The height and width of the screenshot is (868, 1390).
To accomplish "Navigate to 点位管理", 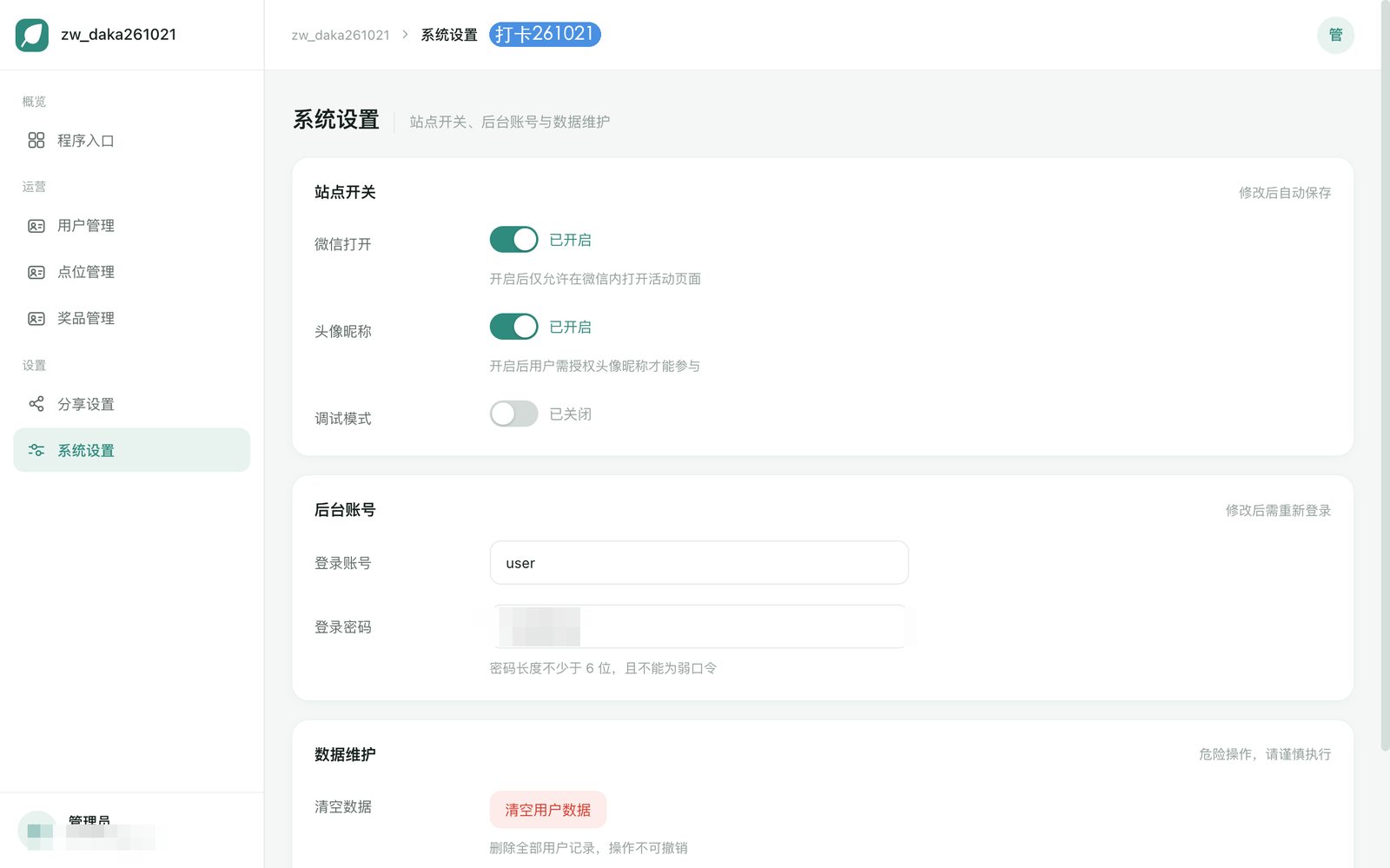I will click(x=132, y=272).
